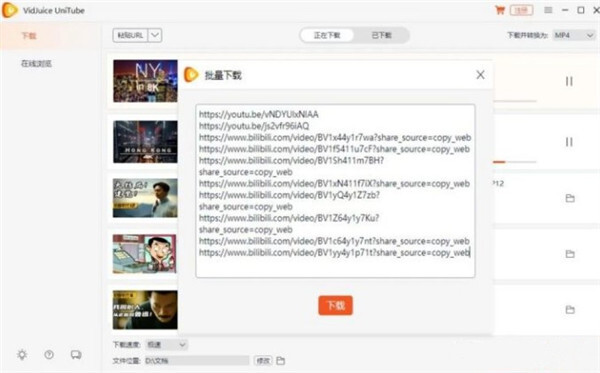
Task: Click inside the URL list text box
Action: click(x=335, y=191)
